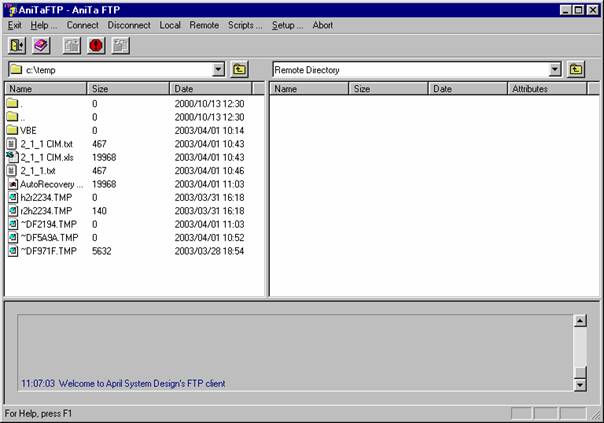Screen dimensions: 604x423
Task: Open the Connect menu
Action: 82,25
